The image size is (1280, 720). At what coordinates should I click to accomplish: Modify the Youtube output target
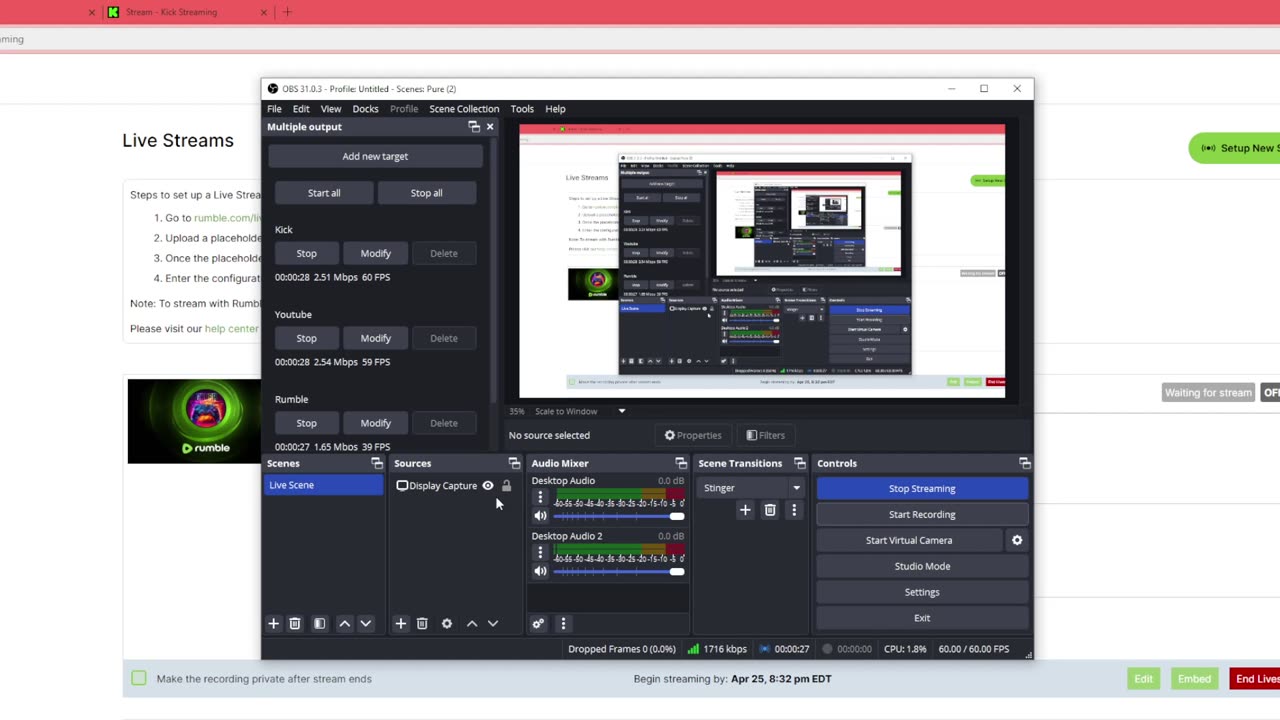pyautogui.click(x=375, y=338)
